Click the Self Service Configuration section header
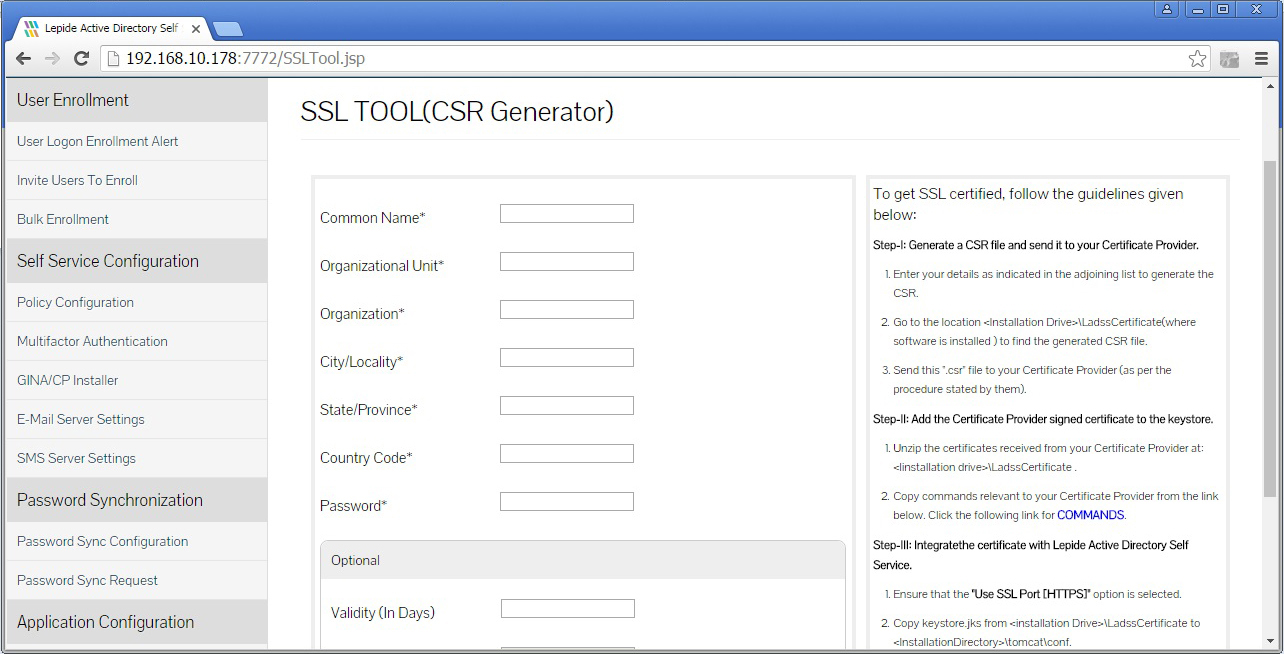Image resolution: width=1284 pixels, height=654 pixels. 137,261
